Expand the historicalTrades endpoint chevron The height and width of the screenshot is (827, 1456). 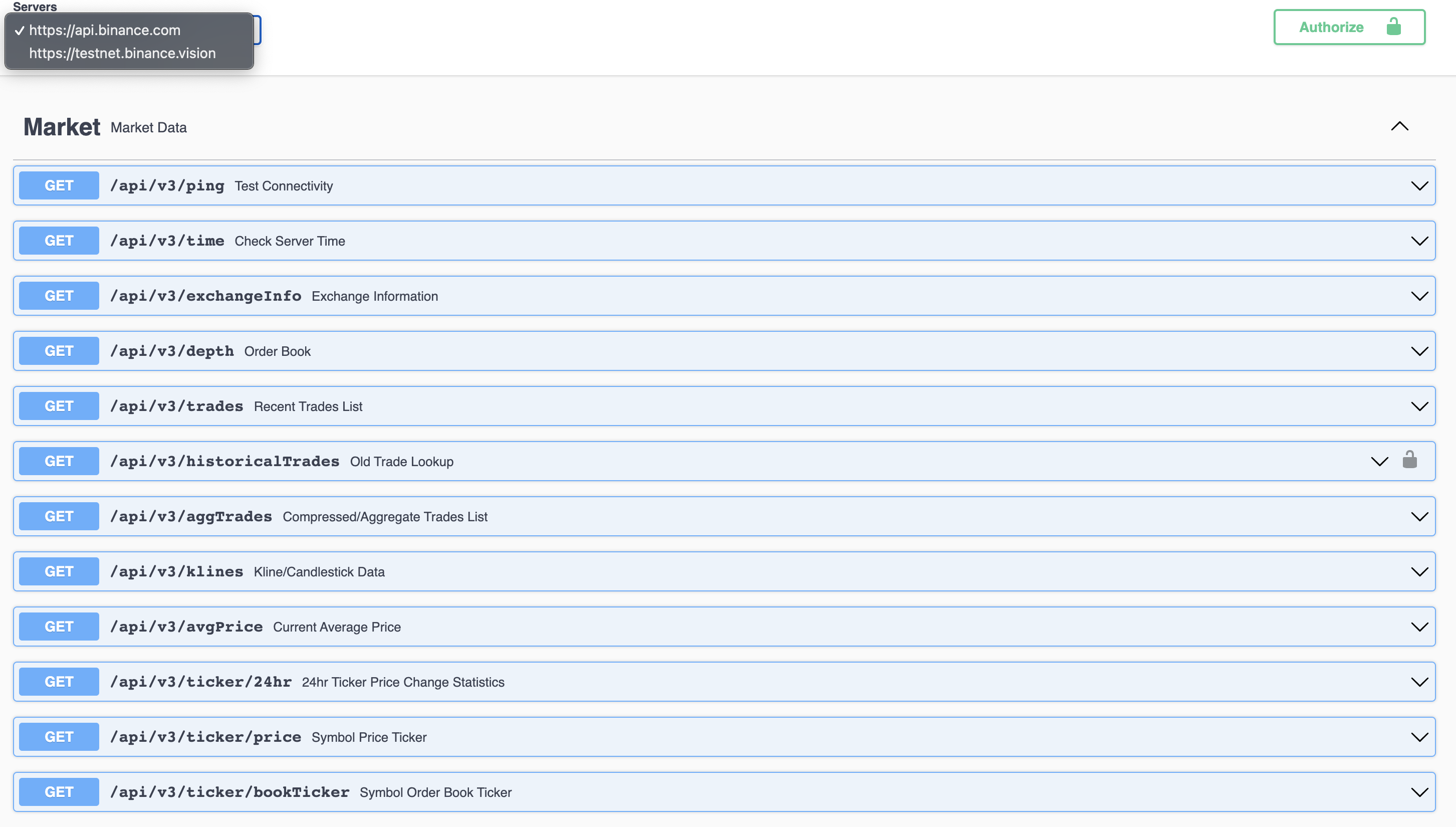click(1379, 462)
